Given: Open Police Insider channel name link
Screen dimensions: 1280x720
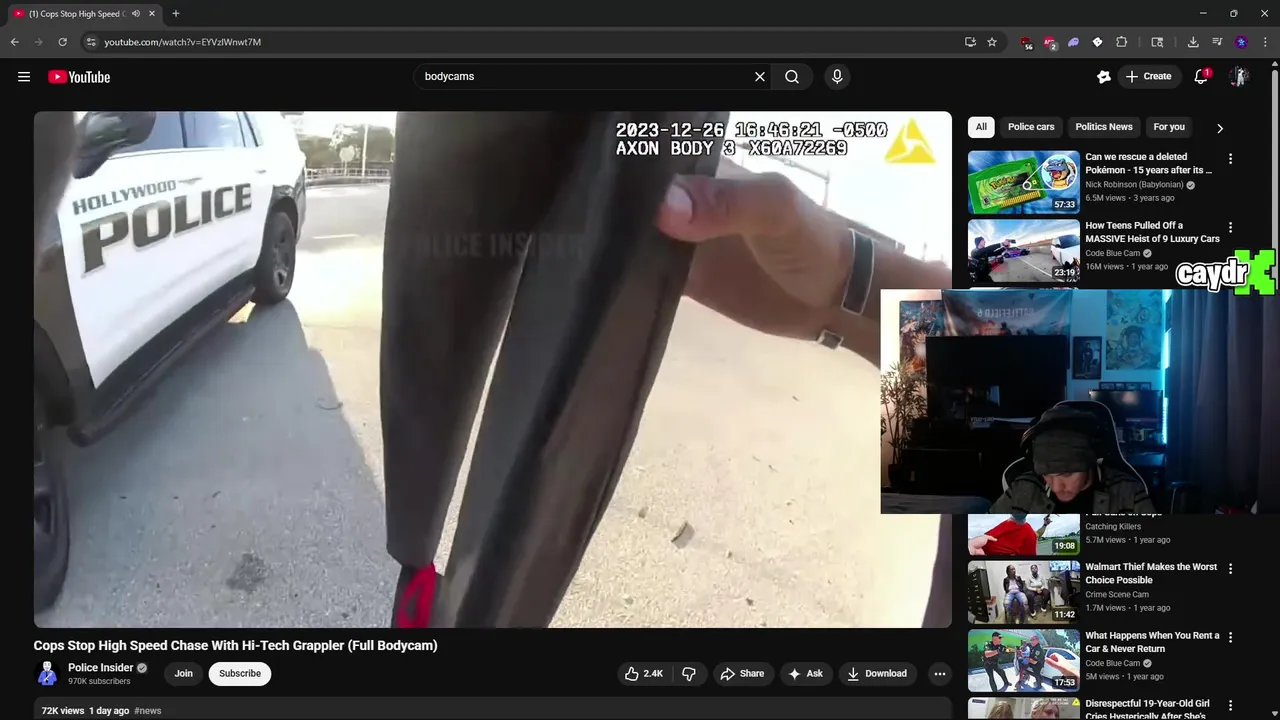Looking at the screenshot, I should click(101, 668).
